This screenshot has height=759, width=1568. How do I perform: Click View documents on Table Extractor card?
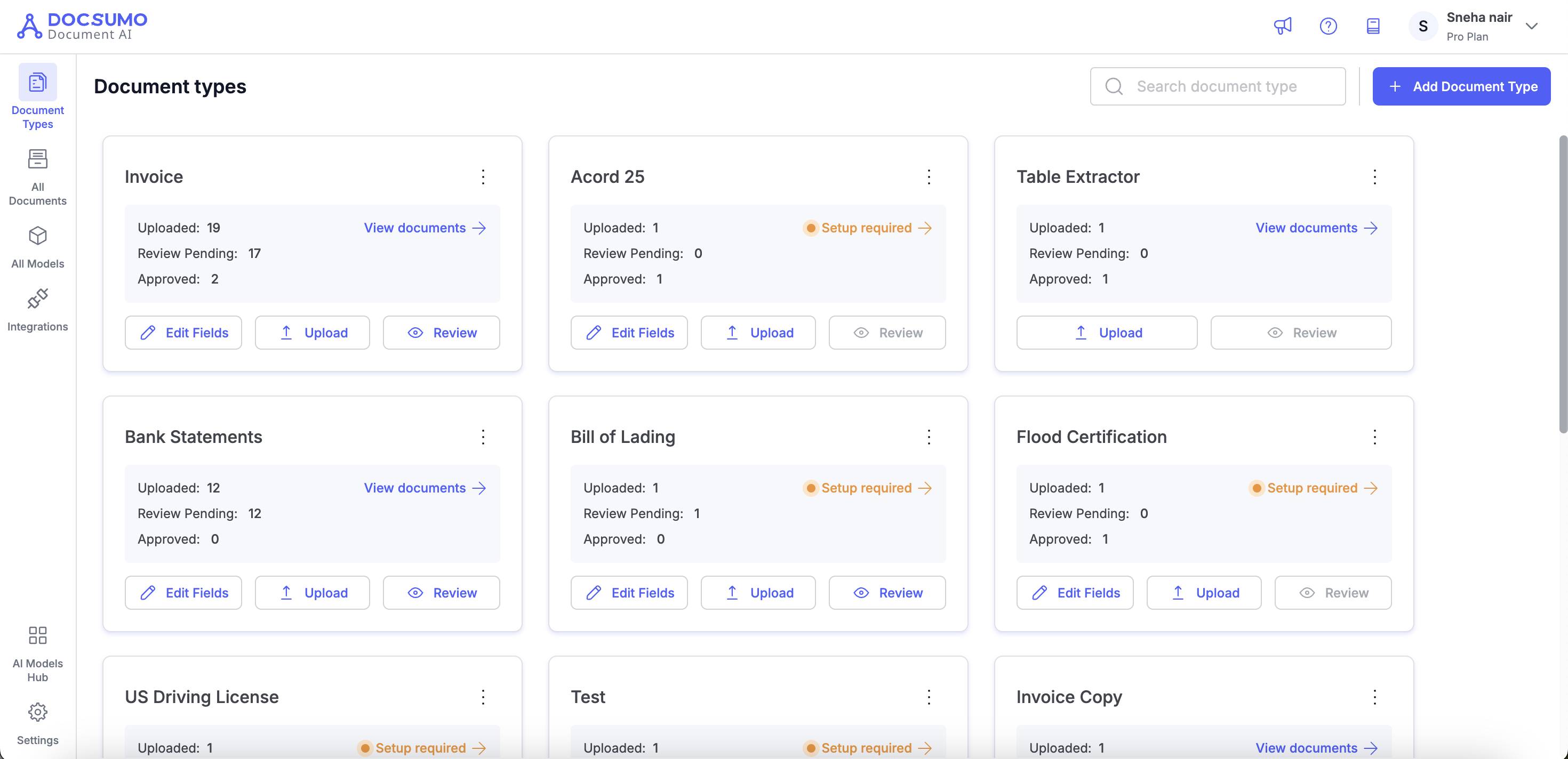tap(1317, 228)
